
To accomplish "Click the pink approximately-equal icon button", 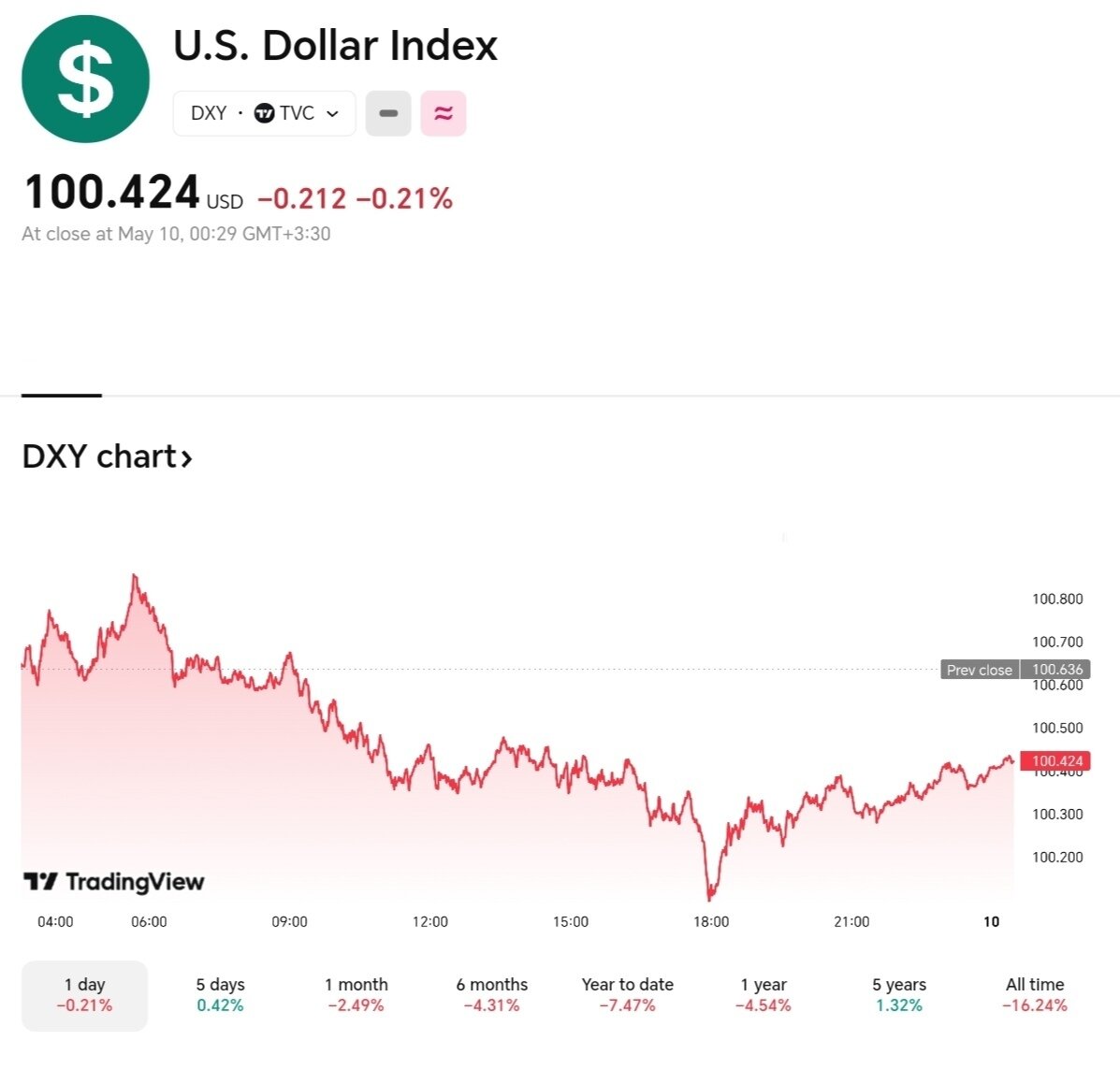I will 444,113.
